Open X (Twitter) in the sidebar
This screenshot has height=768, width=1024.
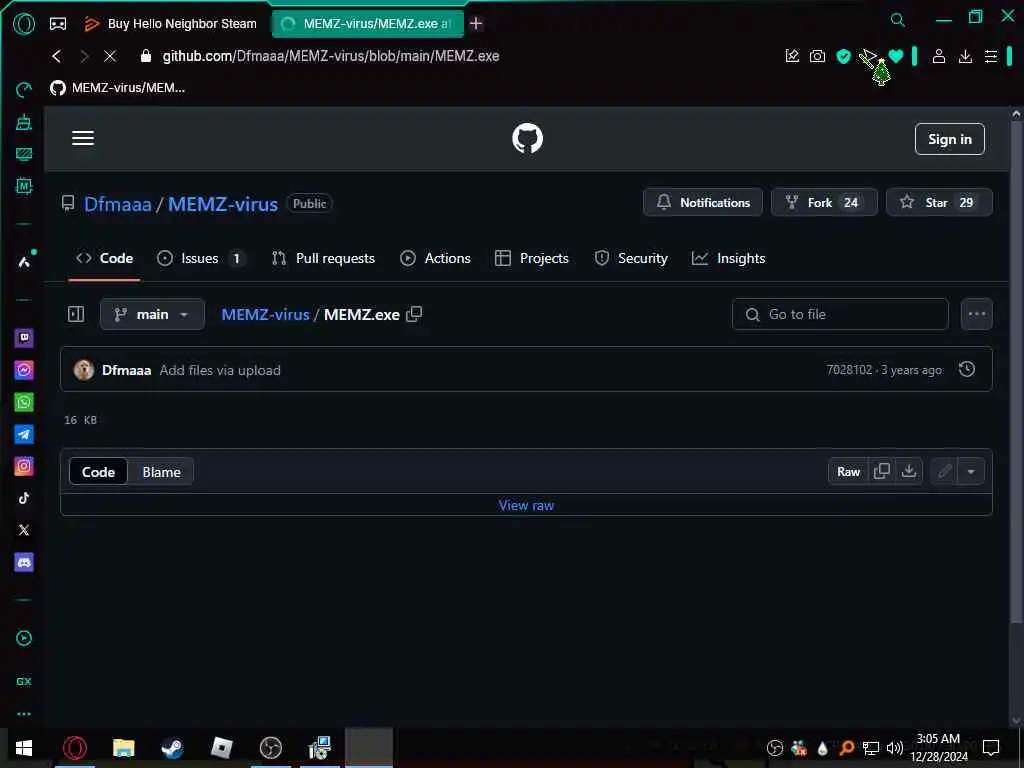24,530
